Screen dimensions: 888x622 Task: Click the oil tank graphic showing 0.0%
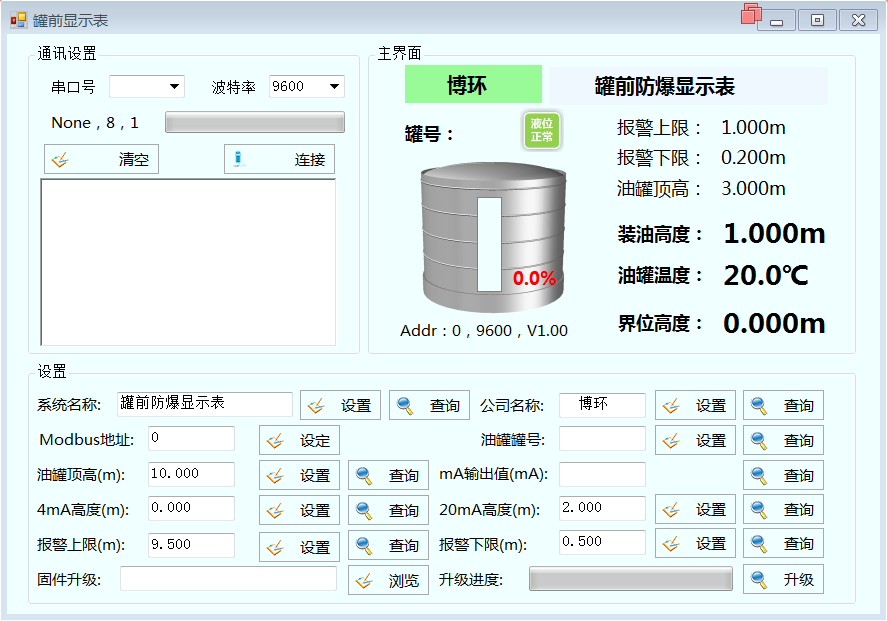click(492, 240)
